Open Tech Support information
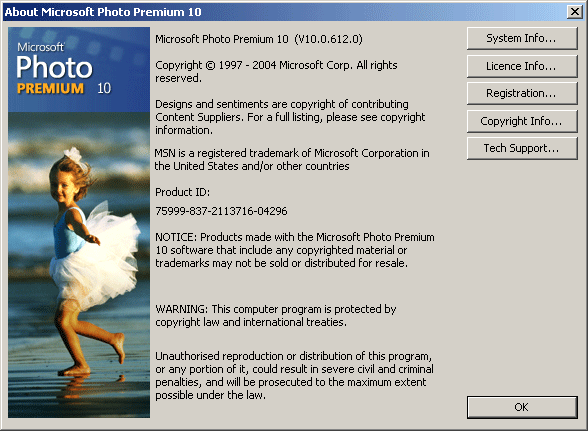 (522, 149)
